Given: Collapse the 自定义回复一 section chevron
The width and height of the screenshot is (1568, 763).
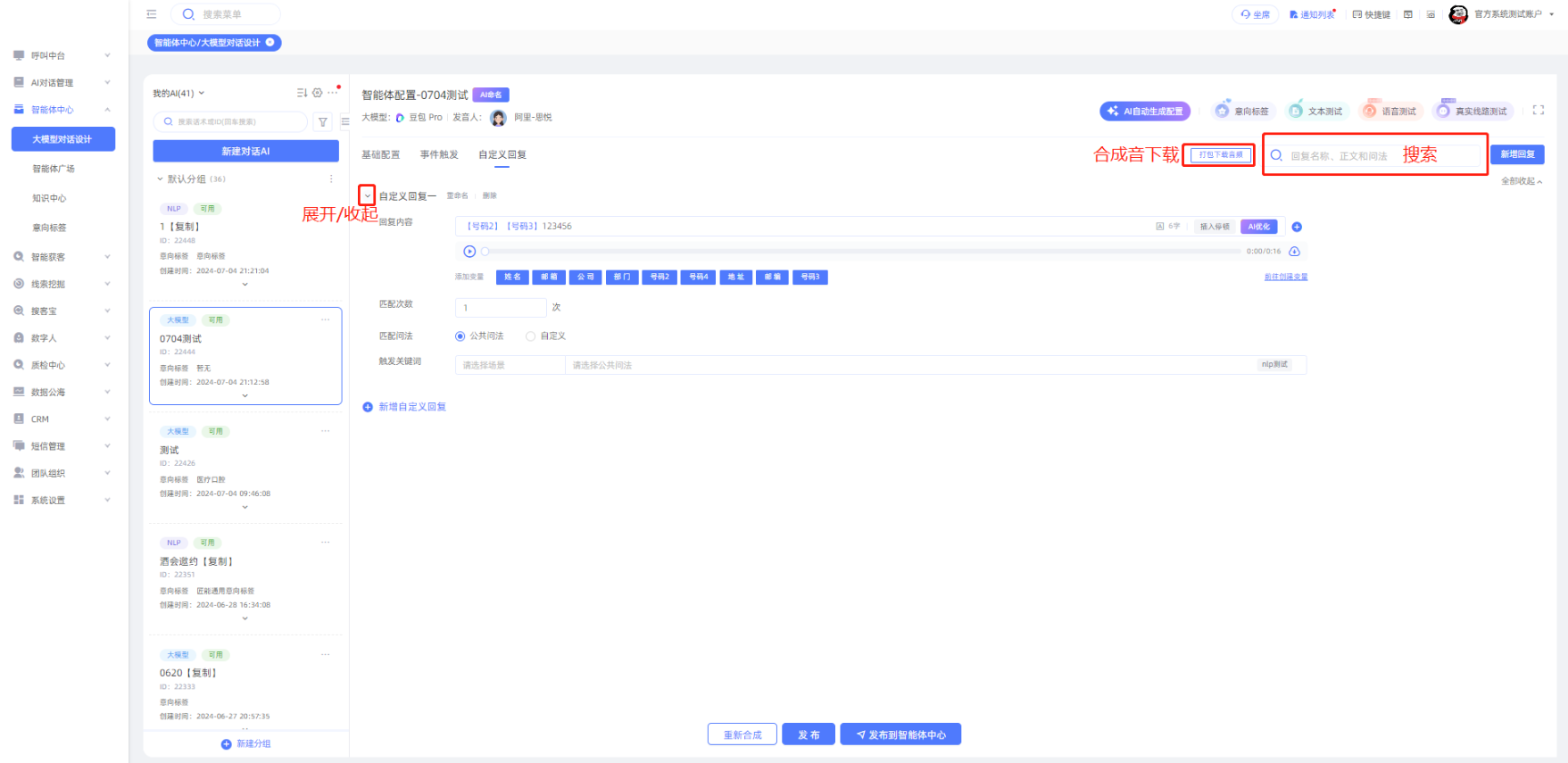Looking at the screenshot, I should click(x=367, y=195).
